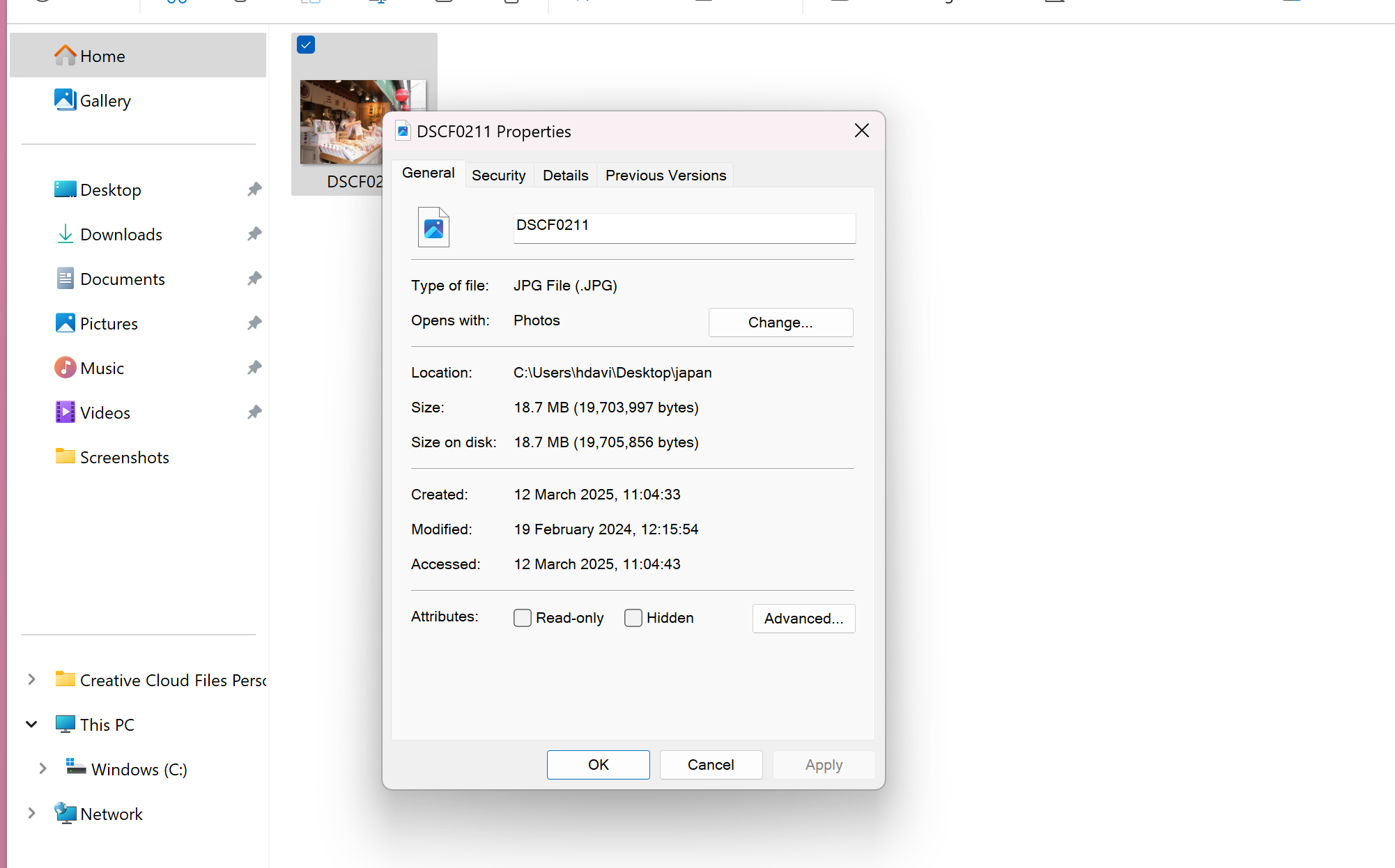The image size is (1395, 868).
Task: Click the JPG File (.JPG) type text
Action: (x=565, y=286)
